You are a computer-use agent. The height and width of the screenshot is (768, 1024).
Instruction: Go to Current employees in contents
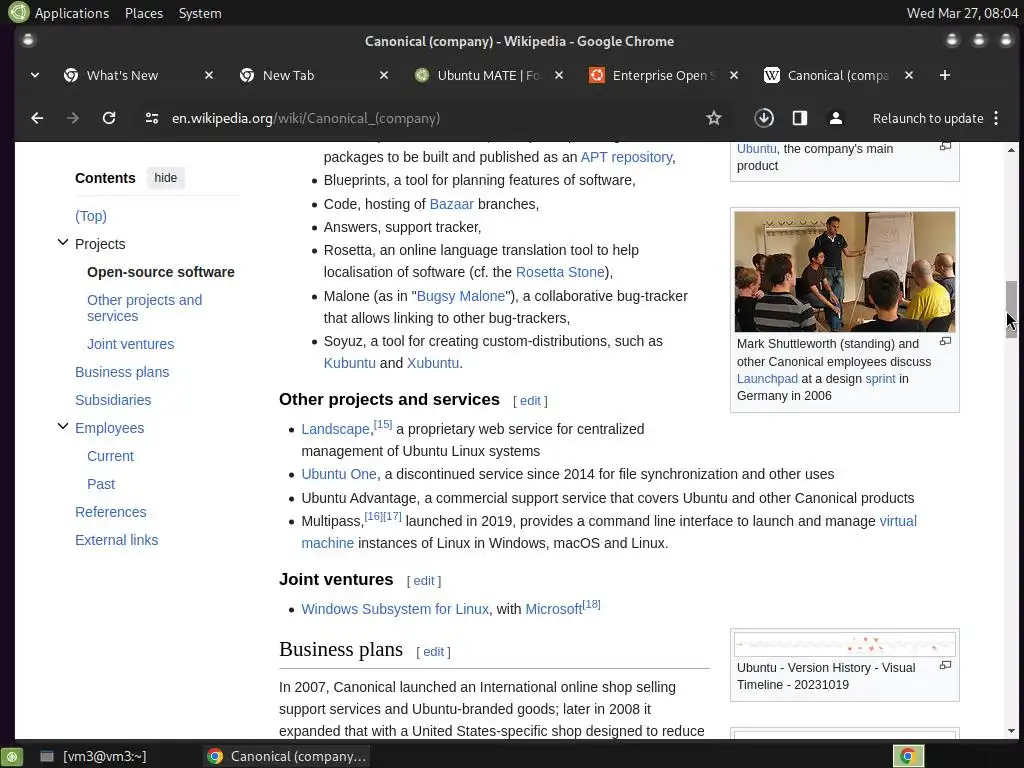pos(110,456)
